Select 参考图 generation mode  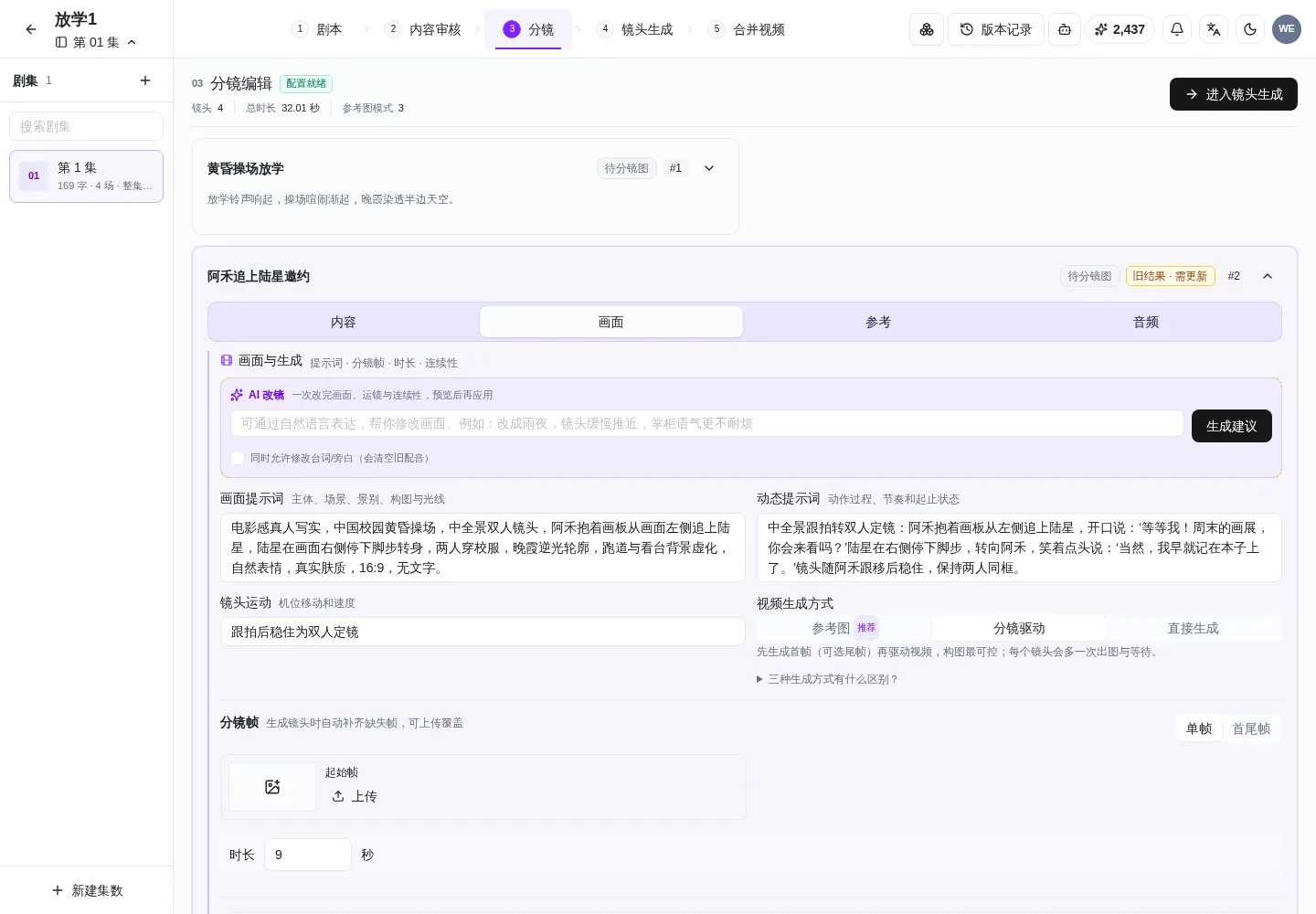point(844,628)
